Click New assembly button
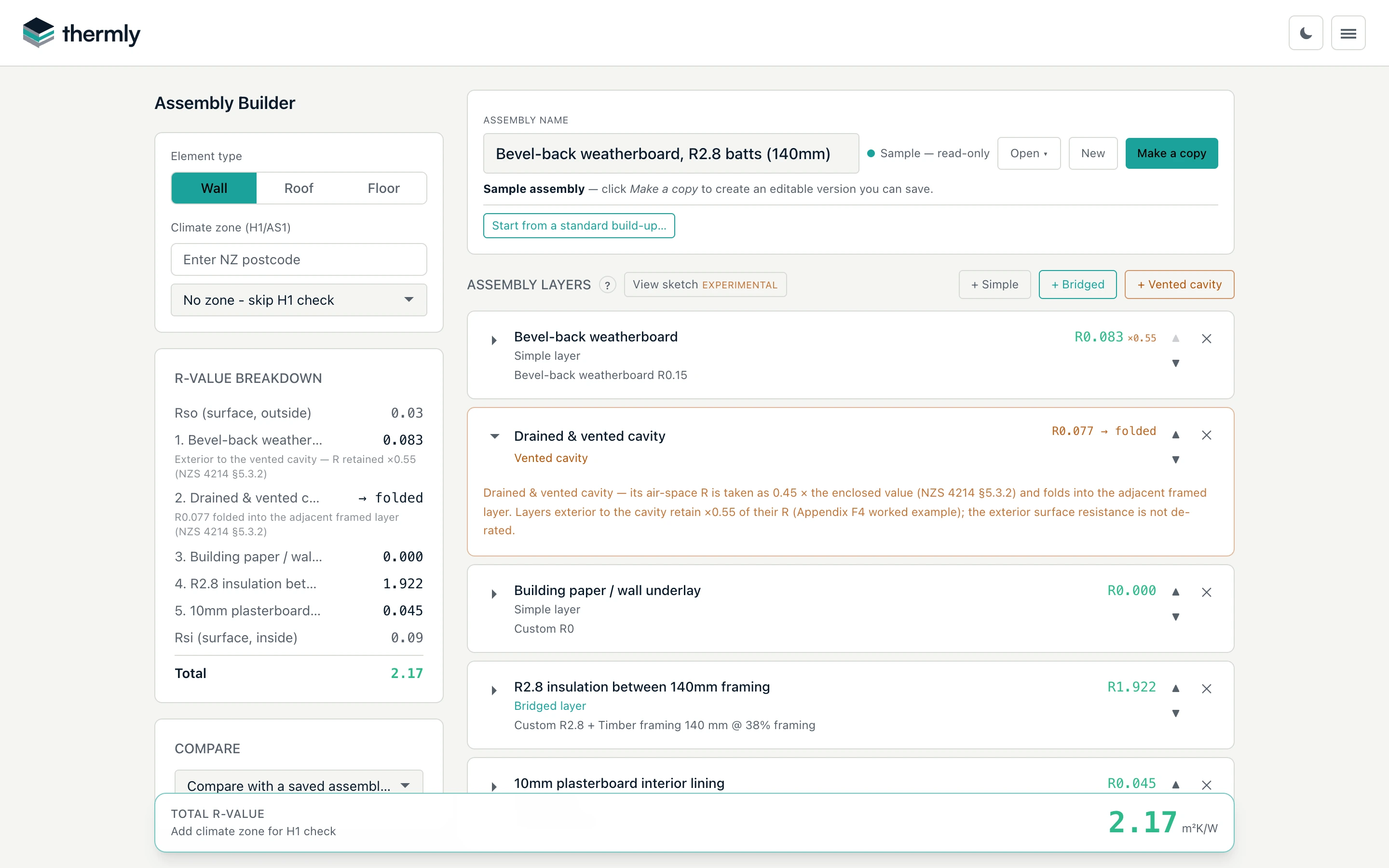The image size is (1389, 868). (1093, 153)
